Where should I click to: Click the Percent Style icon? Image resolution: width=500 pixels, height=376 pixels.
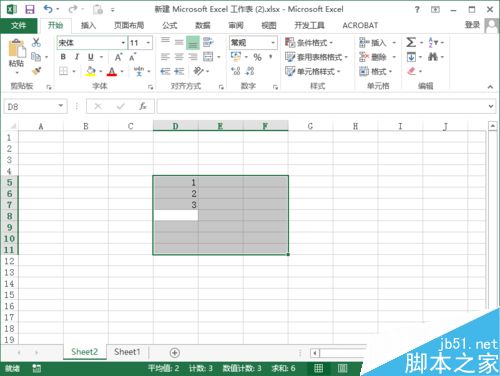(x=257, y=57)
